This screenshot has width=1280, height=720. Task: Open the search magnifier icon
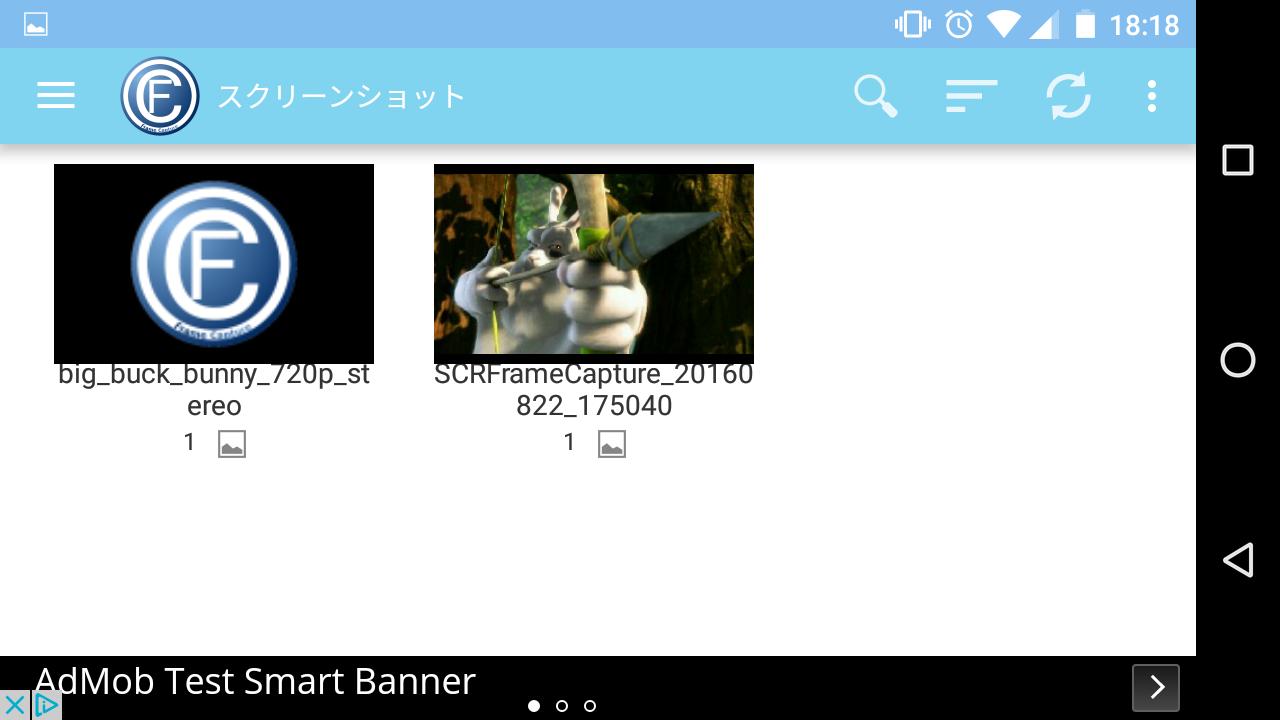pyautogui.click(x=875, y=96)
